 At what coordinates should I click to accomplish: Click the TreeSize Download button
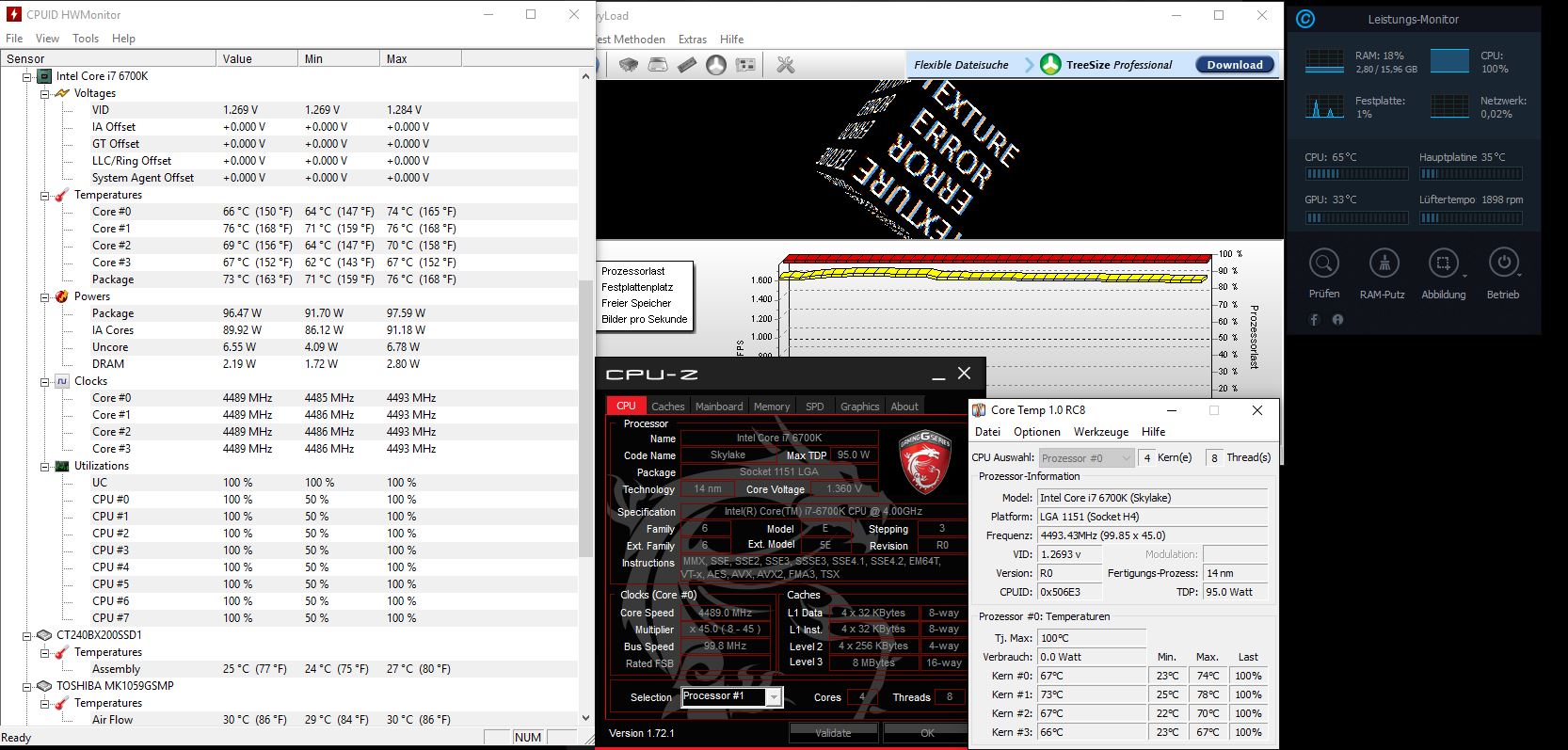[x=1235, y=65]
